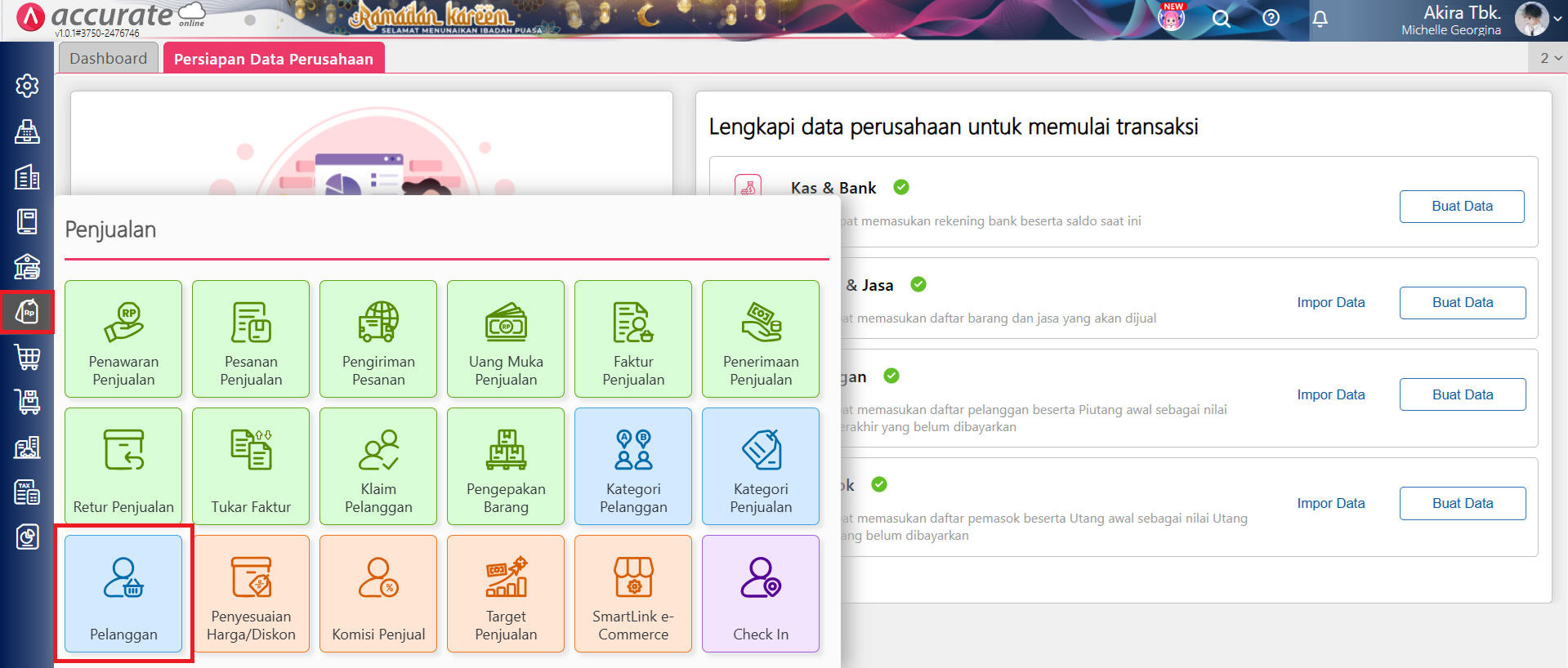Open the Check In module
1568x668 pixels.
click(x=761, y=594)
